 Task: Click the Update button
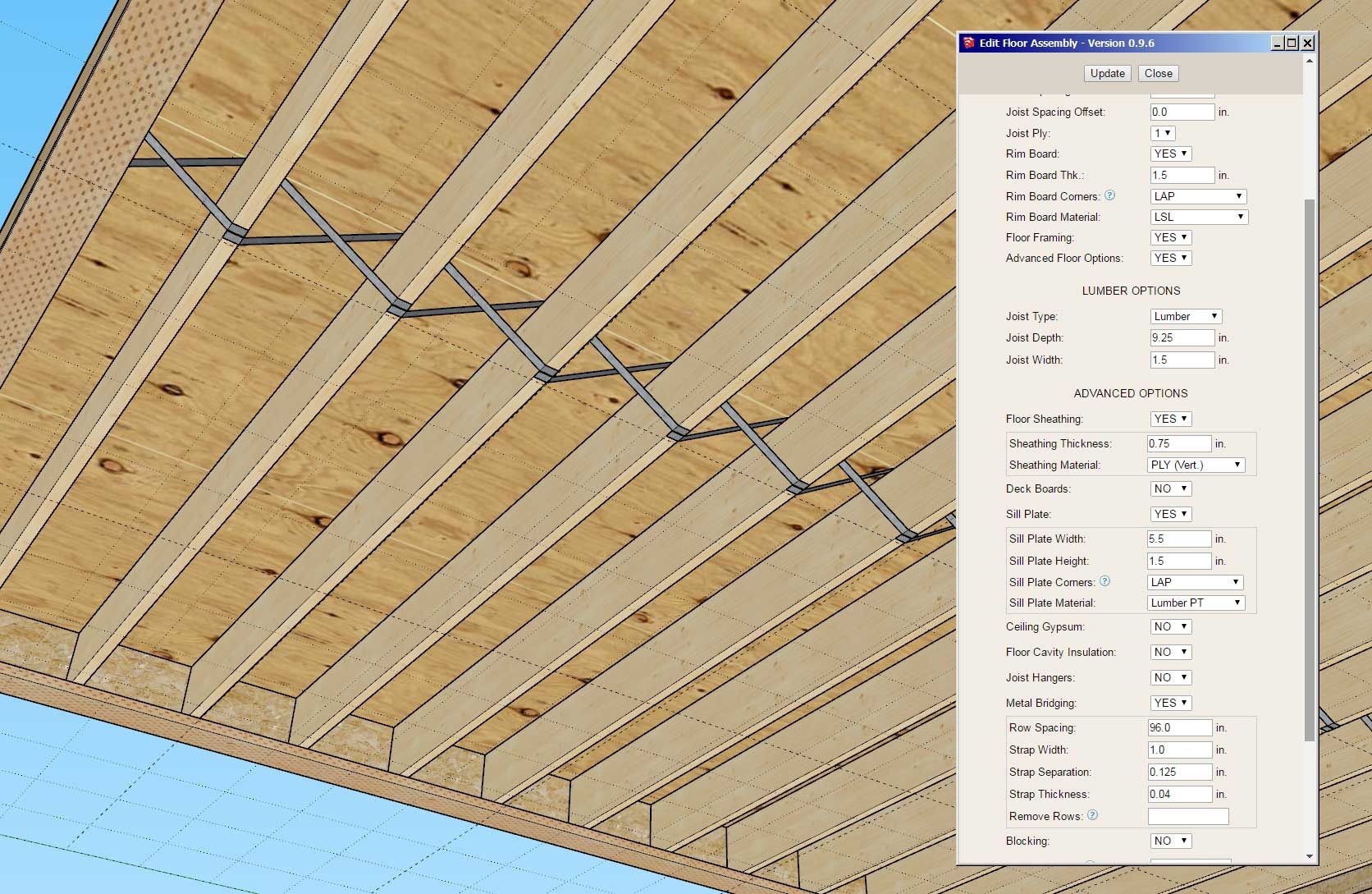tap(1107, 73)
